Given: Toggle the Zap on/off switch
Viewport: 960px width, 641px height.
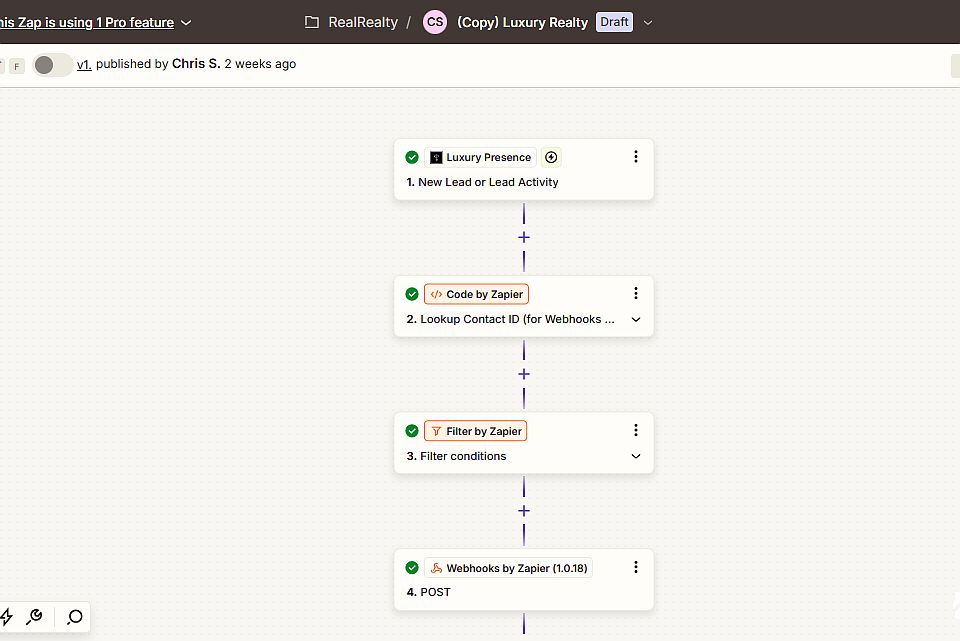Looking at the screenshot, I should point(53,65).
